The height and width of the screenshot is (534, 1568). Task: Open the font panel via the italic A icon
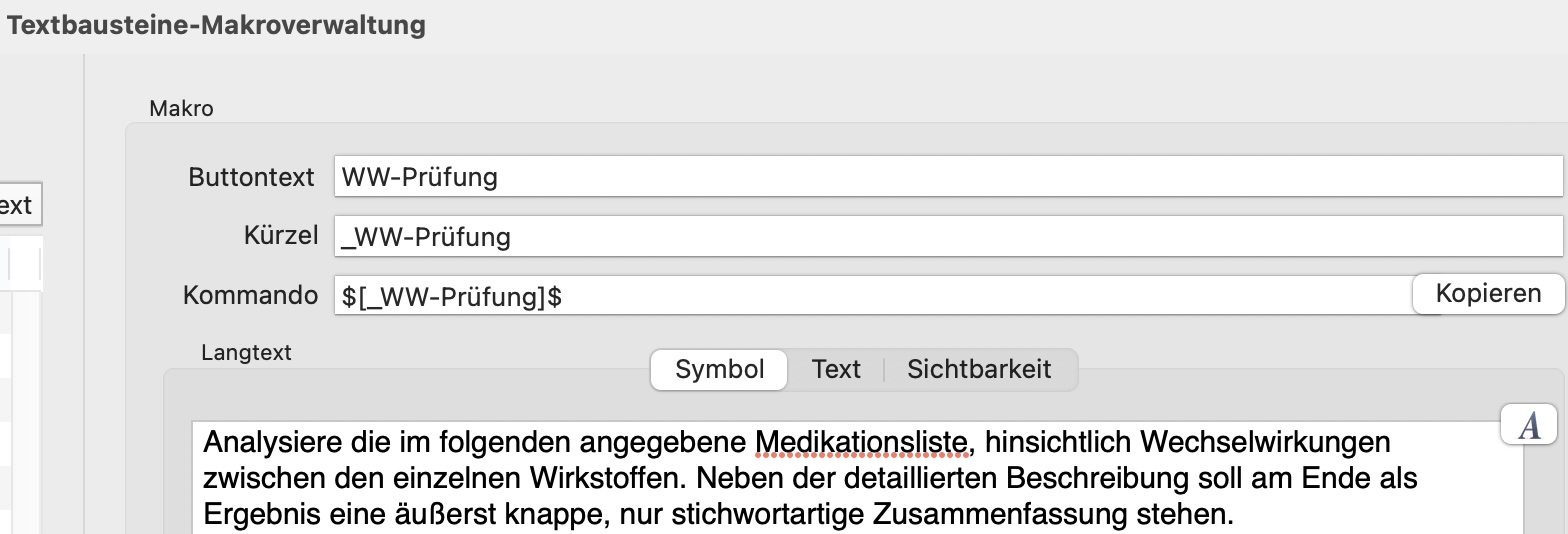tap(1530, 426)
